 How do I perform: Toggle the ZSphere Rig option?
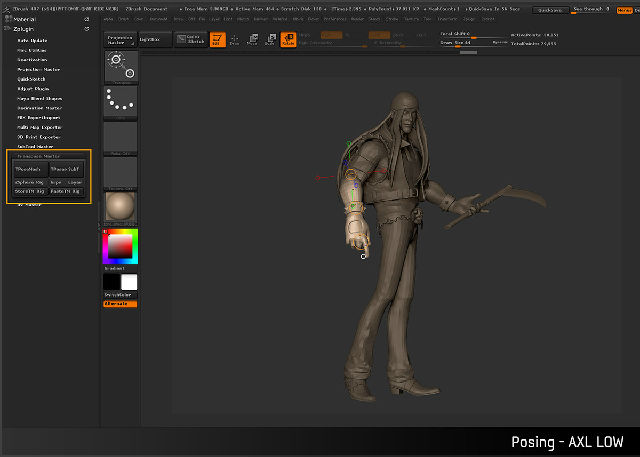(30, 182)
